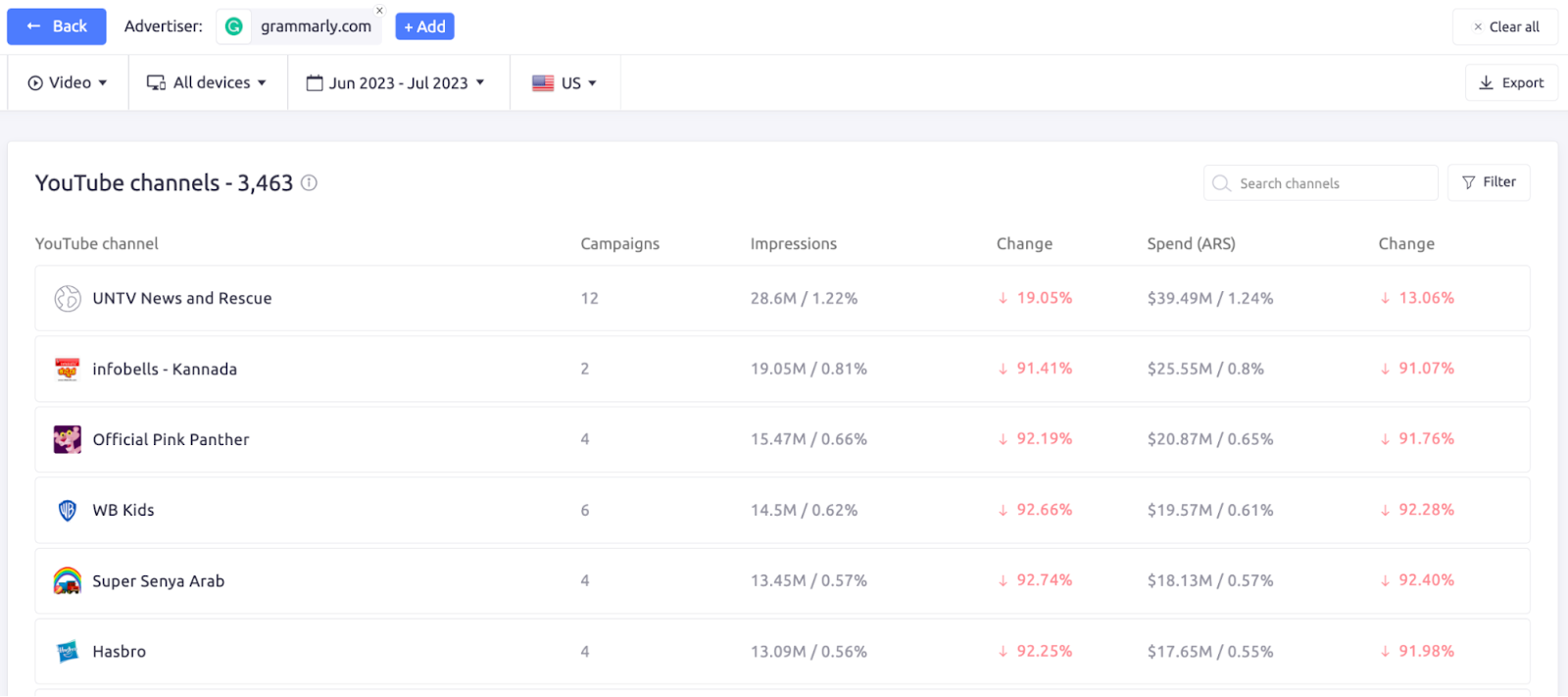Click the play icon beside Video
Viewport: 1568px width, 697px height.
(x=35, y=83)
